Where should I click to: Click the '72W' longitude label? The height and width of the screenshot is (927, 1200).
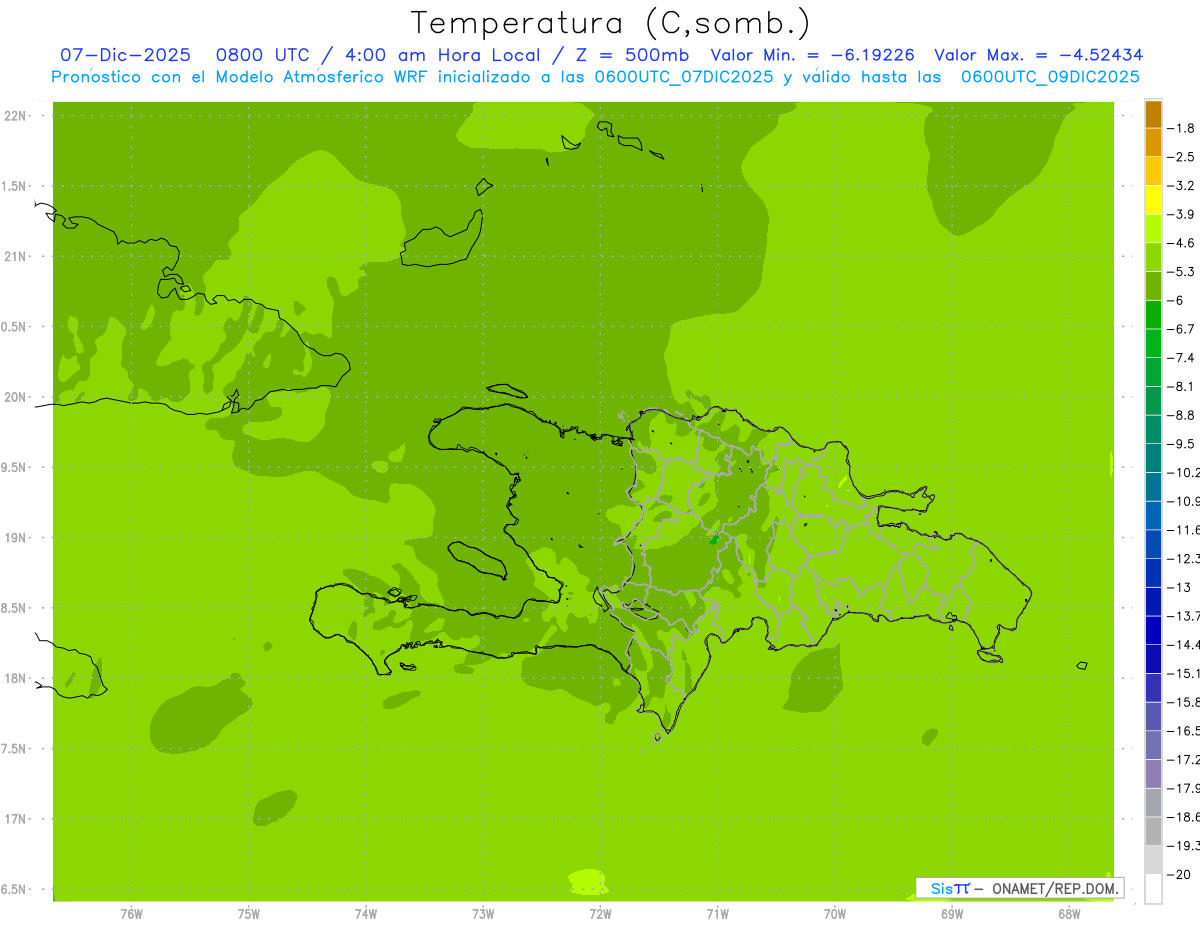[600, 914]
